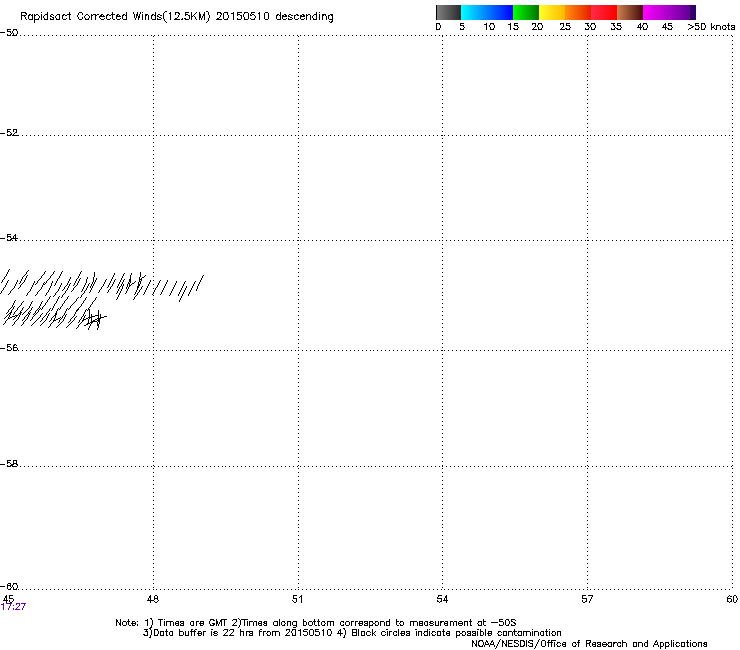
Task: Click the 54 longitude axis label
Action: pos(442,599)
